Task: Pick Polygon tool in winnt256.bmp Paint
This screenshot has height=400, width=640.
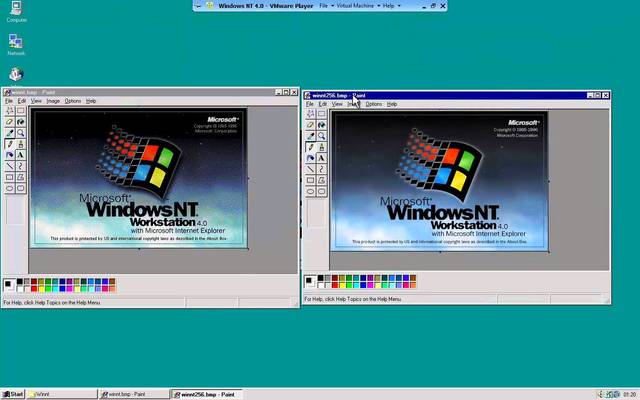Action: pos(322,180)
